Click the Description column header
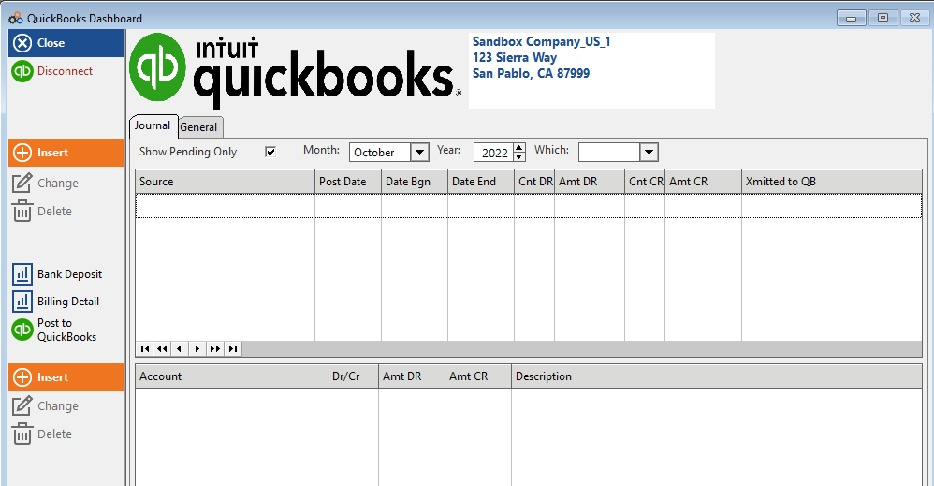 click(717, 376)
